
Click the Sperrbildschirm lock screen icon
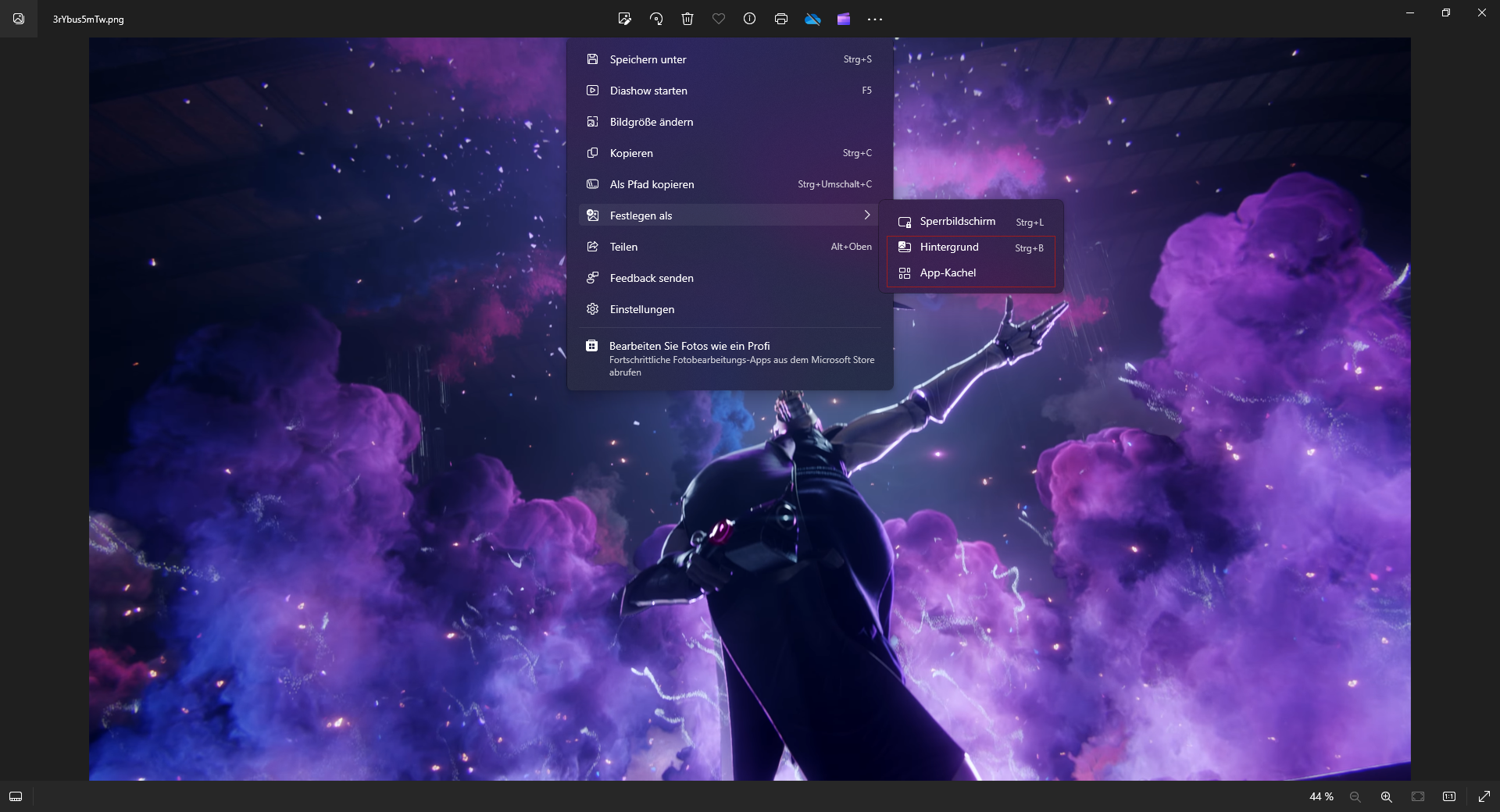click(905, 222)
